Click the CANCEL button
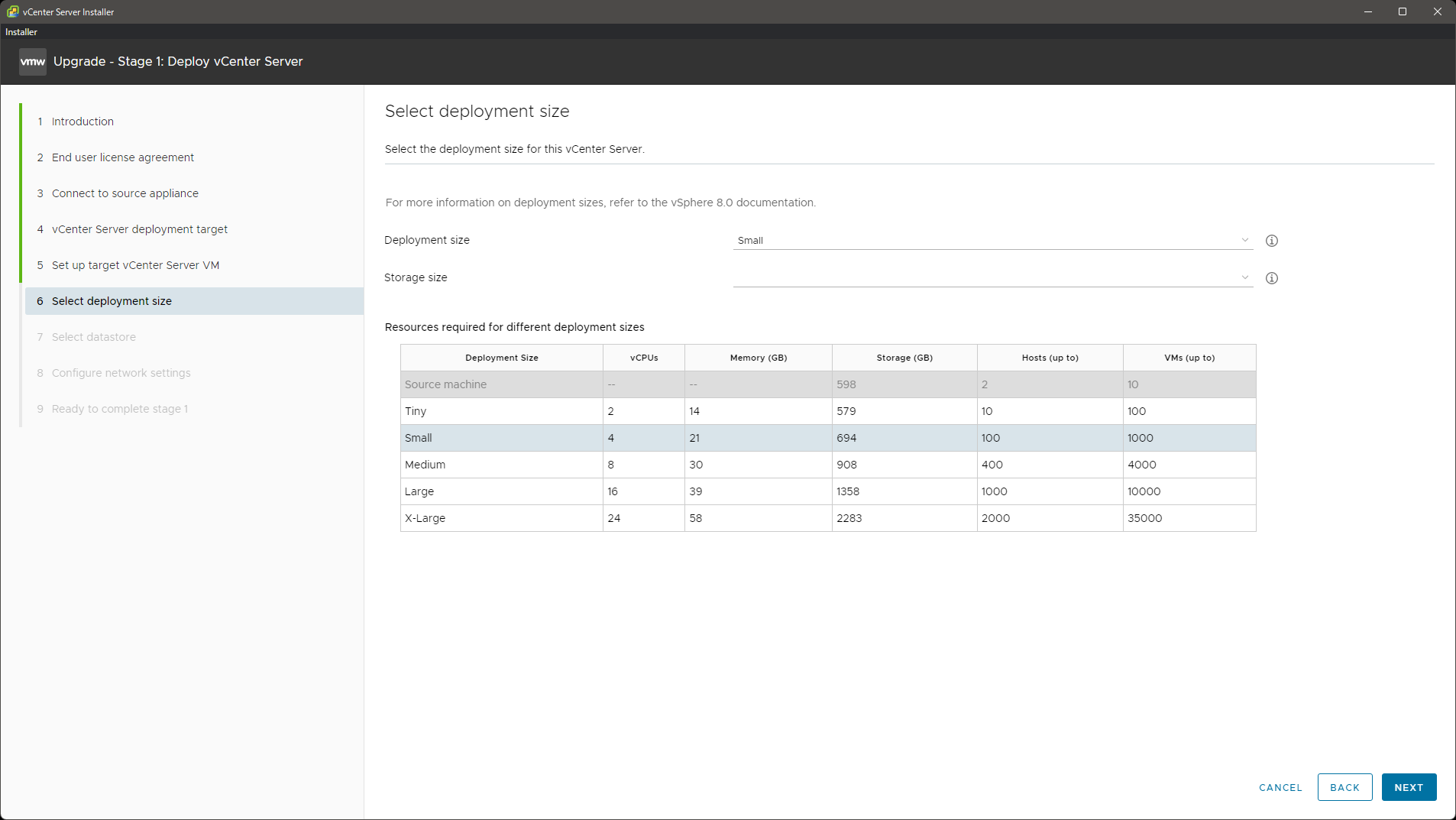The width and height of the screenshot is (1456, 820). [x=1280, y=787]
